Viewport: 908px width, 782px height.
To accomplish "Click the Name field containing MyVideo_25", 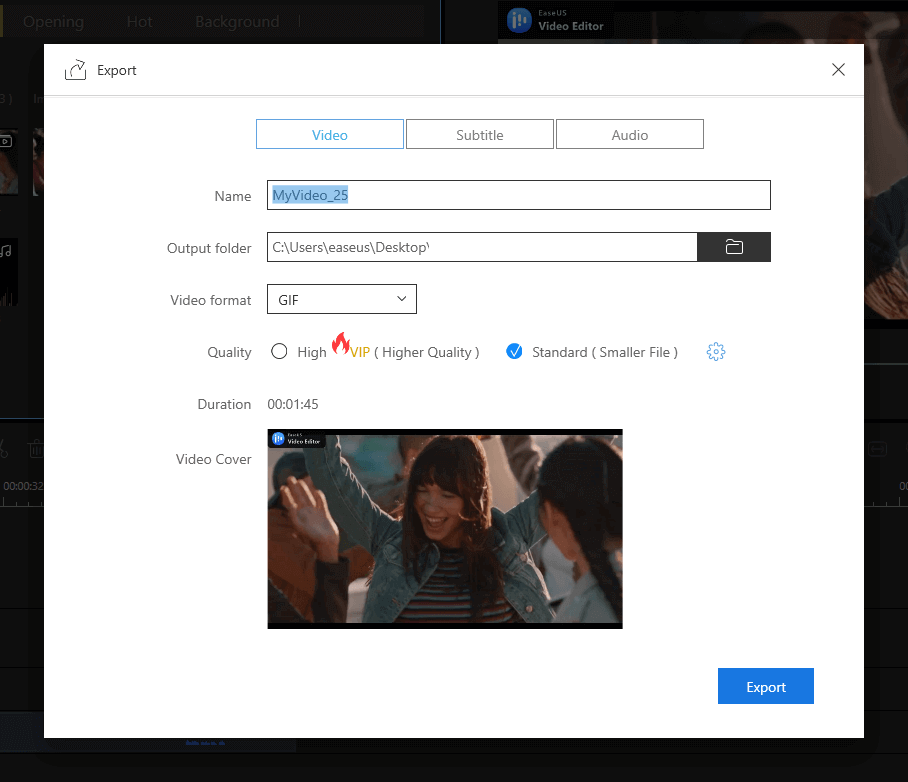I will click(x=519, y=196).
